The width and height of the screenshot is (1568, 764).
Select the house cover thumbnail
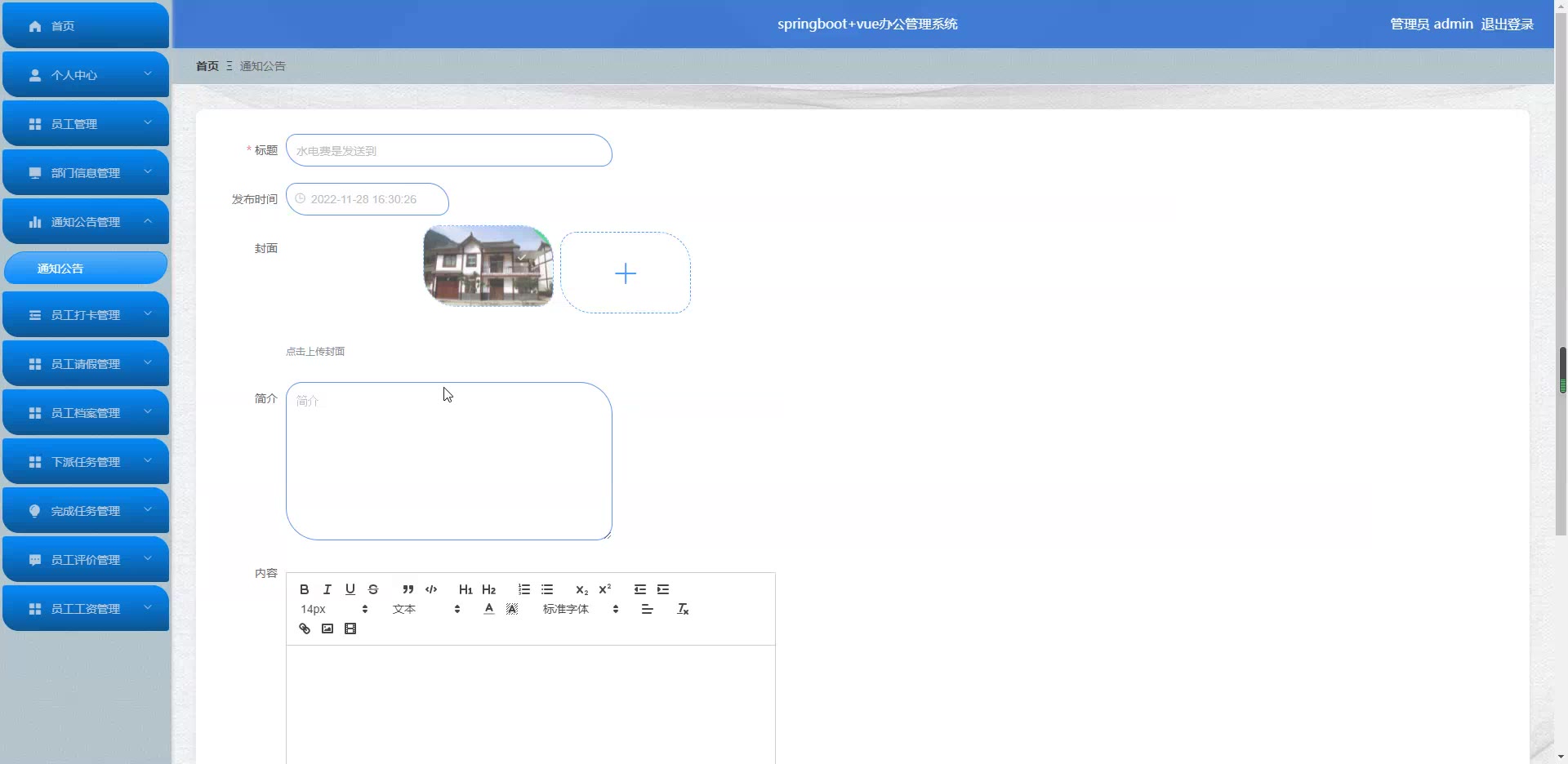(x=488, y=266)
